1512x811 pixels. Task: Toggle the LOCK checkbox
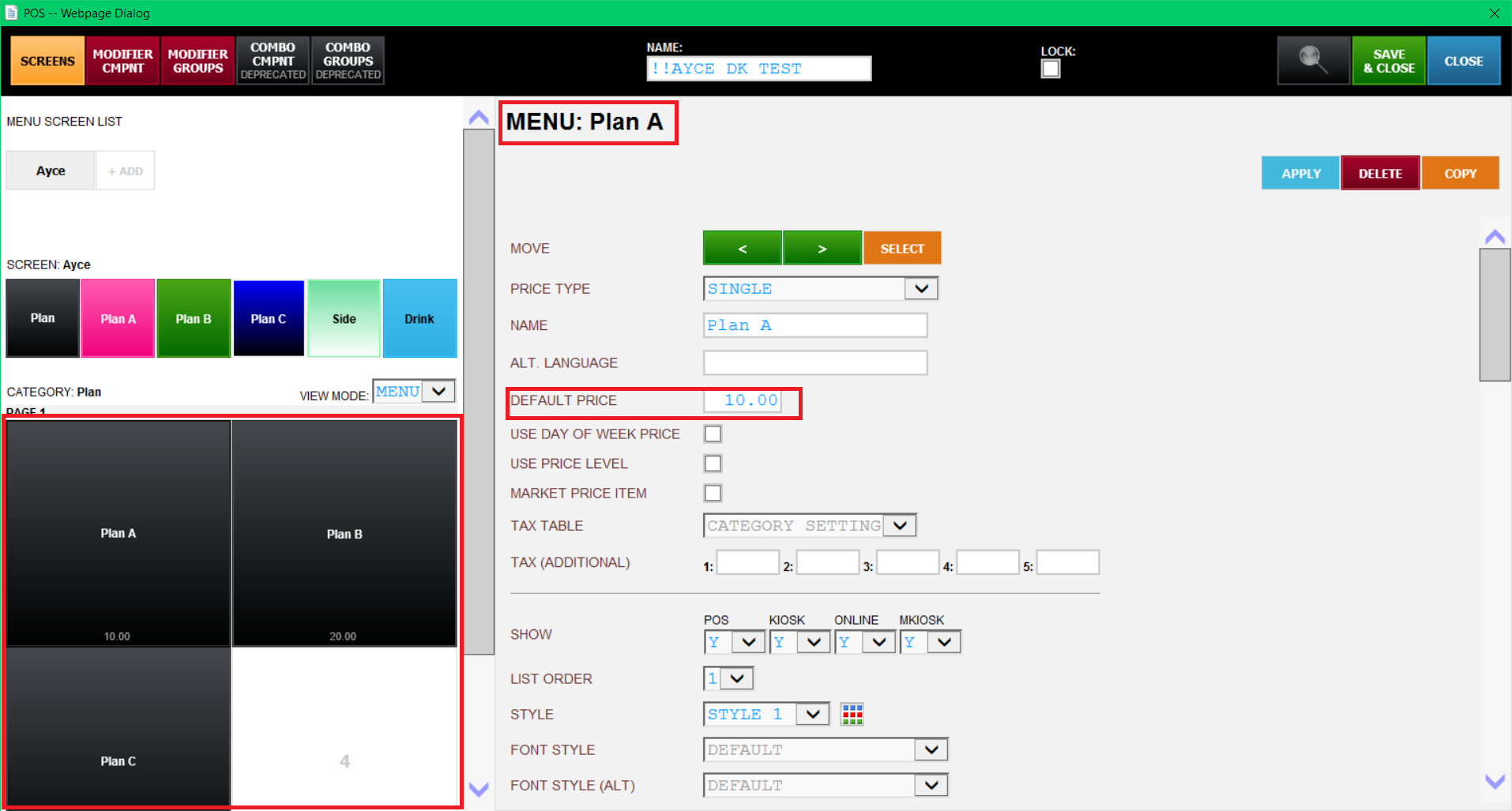pyautogui.click(x=1051, y=69)
